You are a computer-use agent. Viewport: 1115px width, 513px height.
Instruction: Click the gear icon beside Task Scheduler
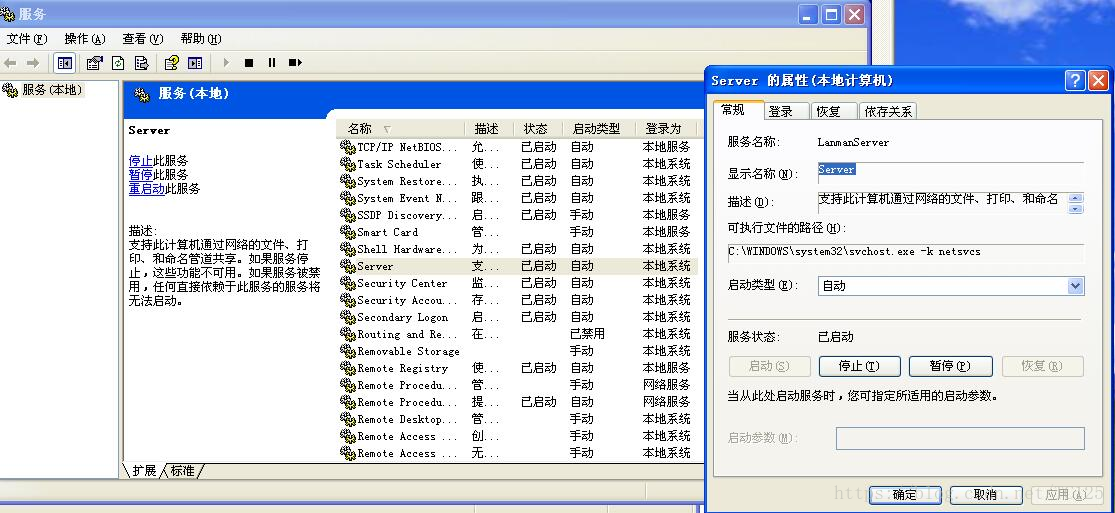click(348, 164)
